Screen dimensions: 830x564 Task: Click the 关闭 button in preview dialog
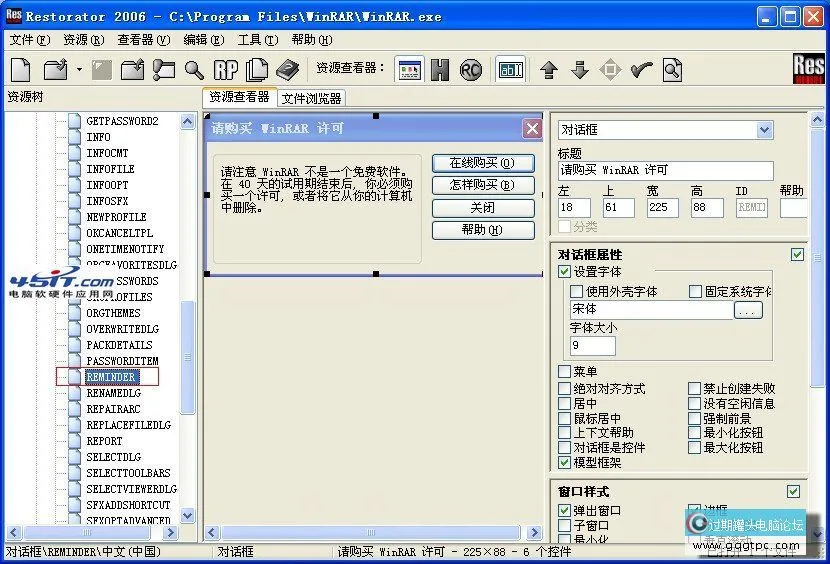pos(483,208)
